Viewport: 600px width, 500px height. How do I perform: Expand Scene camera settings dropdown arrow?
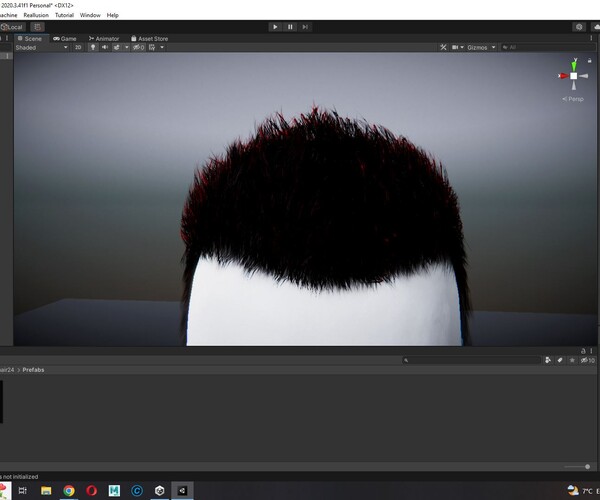tap(462, 47)
